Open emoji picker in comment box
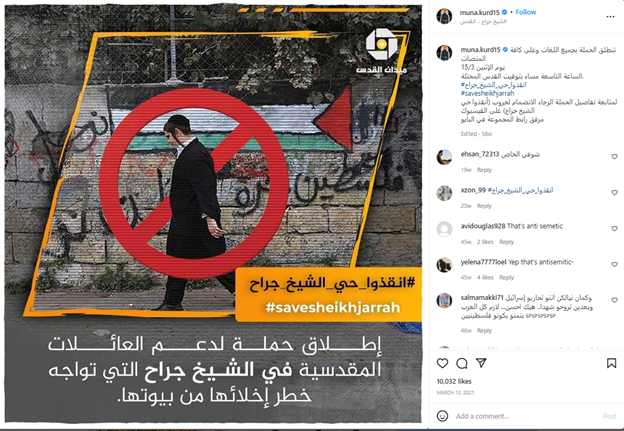The image size is (624, 431). 442,416
